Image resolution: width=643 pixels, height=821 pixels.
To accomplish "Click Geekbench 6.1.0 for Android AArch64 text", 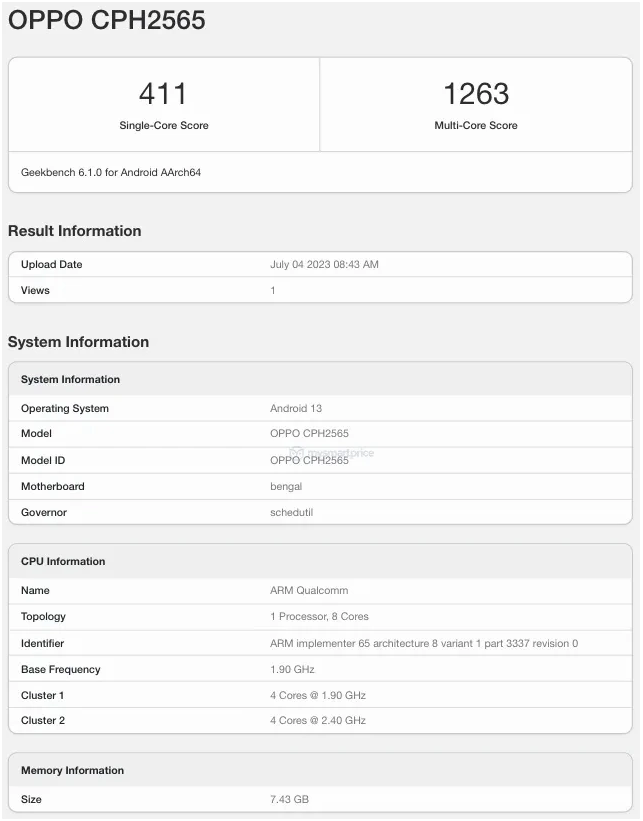I will pyautogui.click(x=111, y=173).
